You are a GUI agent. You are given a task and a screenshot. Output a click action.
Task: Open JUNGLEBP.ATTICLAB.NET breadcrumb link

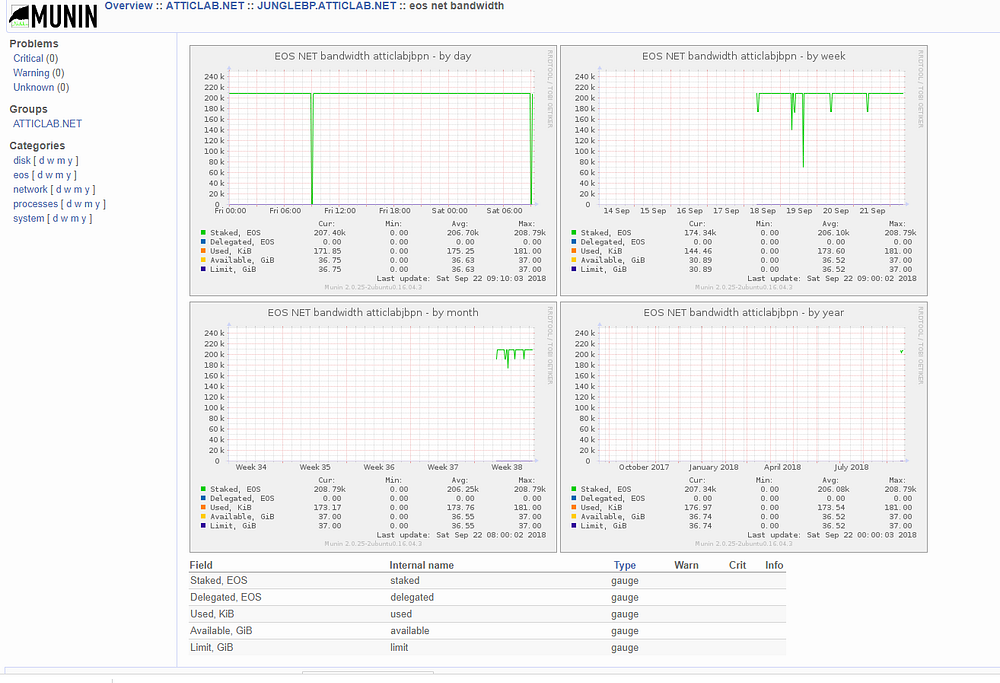pos(327,6)
